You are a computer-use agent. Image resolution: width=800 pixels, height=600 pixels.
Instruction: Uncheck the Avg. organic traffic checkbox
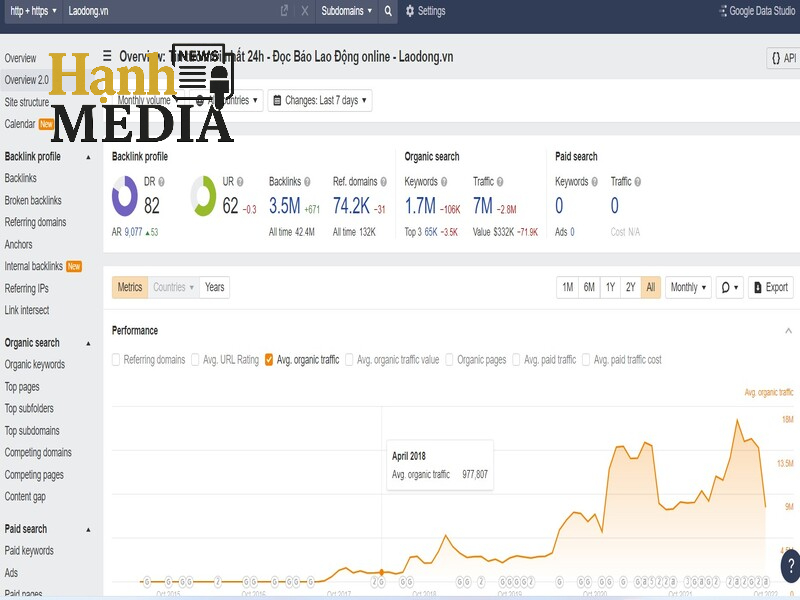(x=269, y=360)
